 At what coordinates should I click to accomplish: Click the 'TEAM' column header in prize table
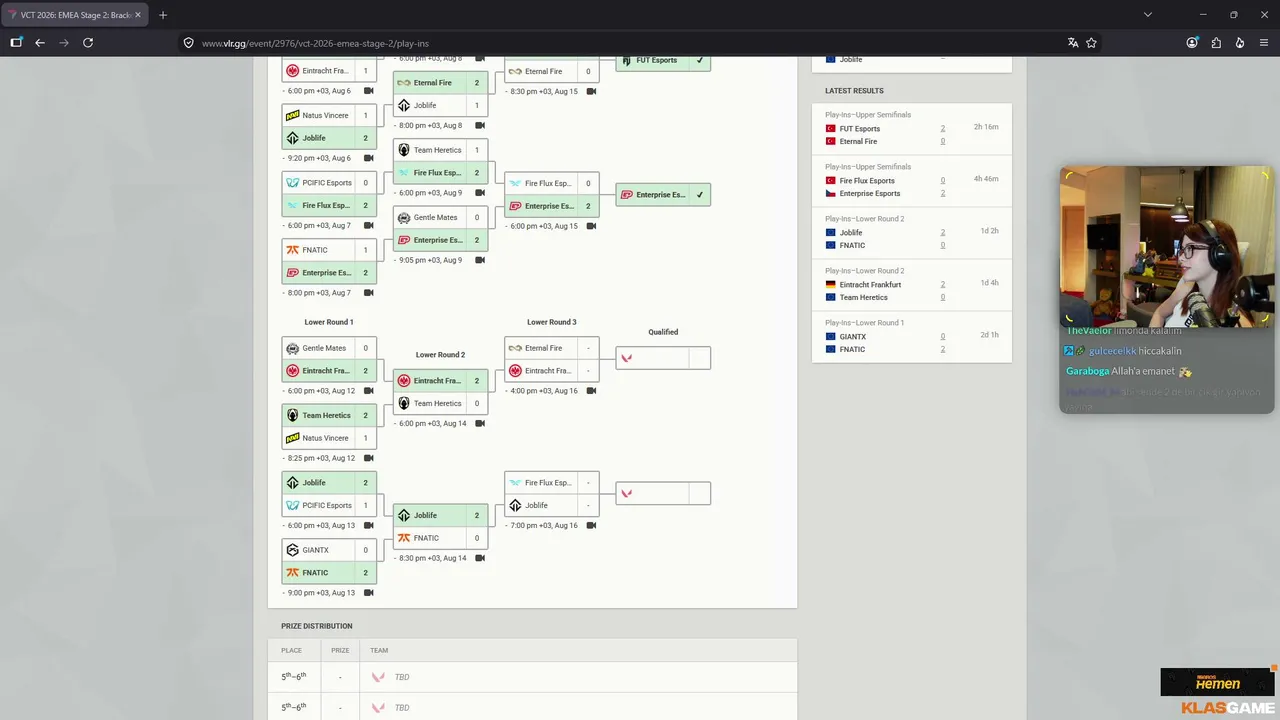pos(379,650)
